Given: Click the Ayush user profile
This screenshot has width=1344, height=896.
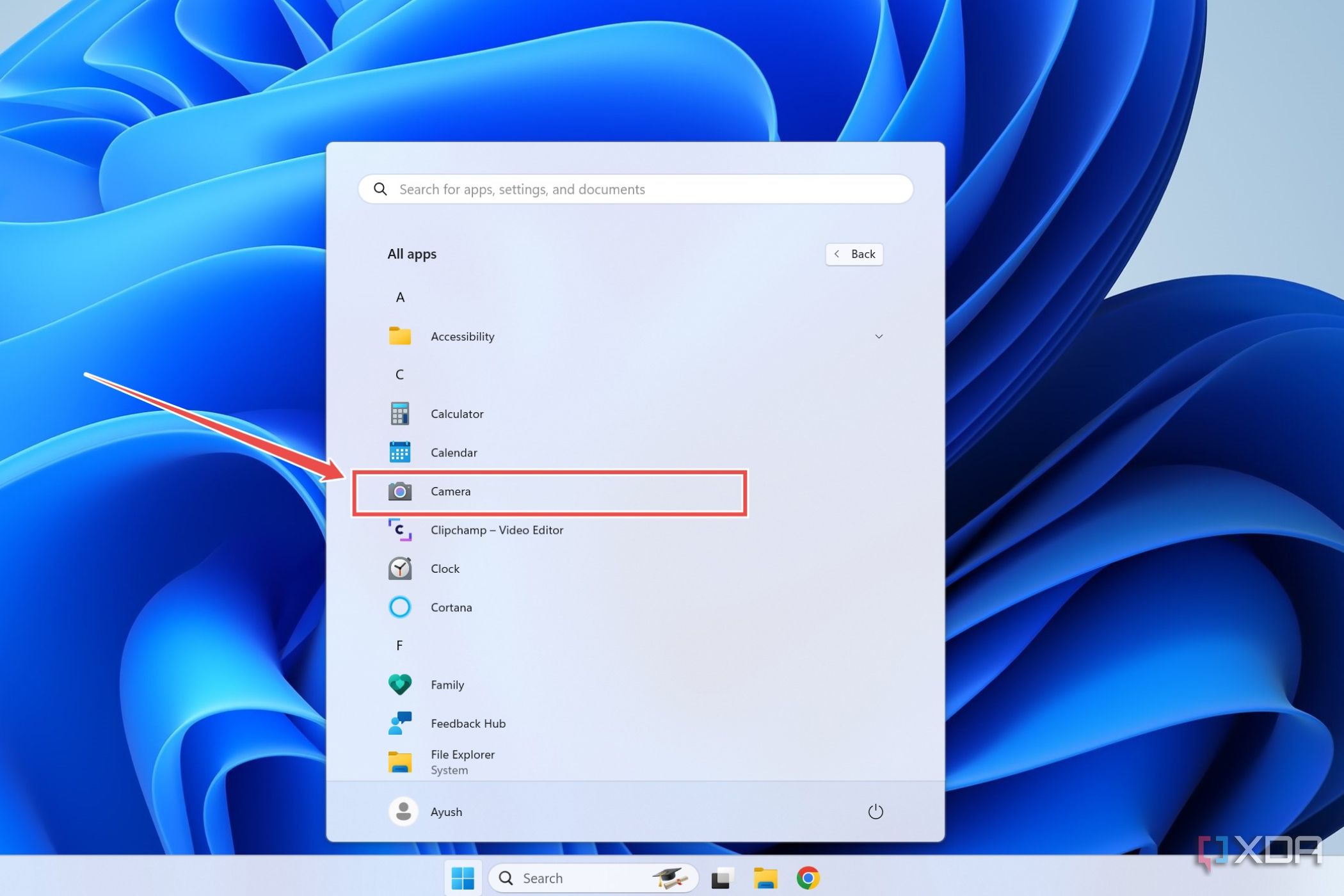Looking at the screenshot, I should (x=446, y=812).
